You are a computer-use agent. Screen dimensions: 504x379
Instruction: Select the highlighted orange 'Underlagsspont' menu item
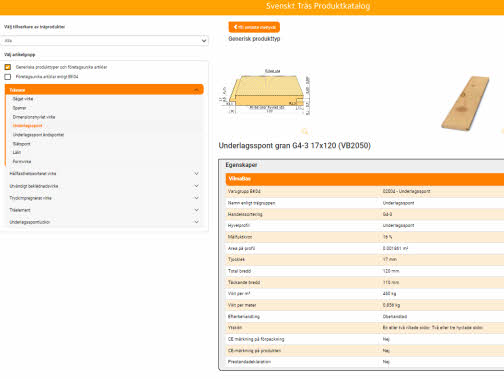[x=27, y=126]
